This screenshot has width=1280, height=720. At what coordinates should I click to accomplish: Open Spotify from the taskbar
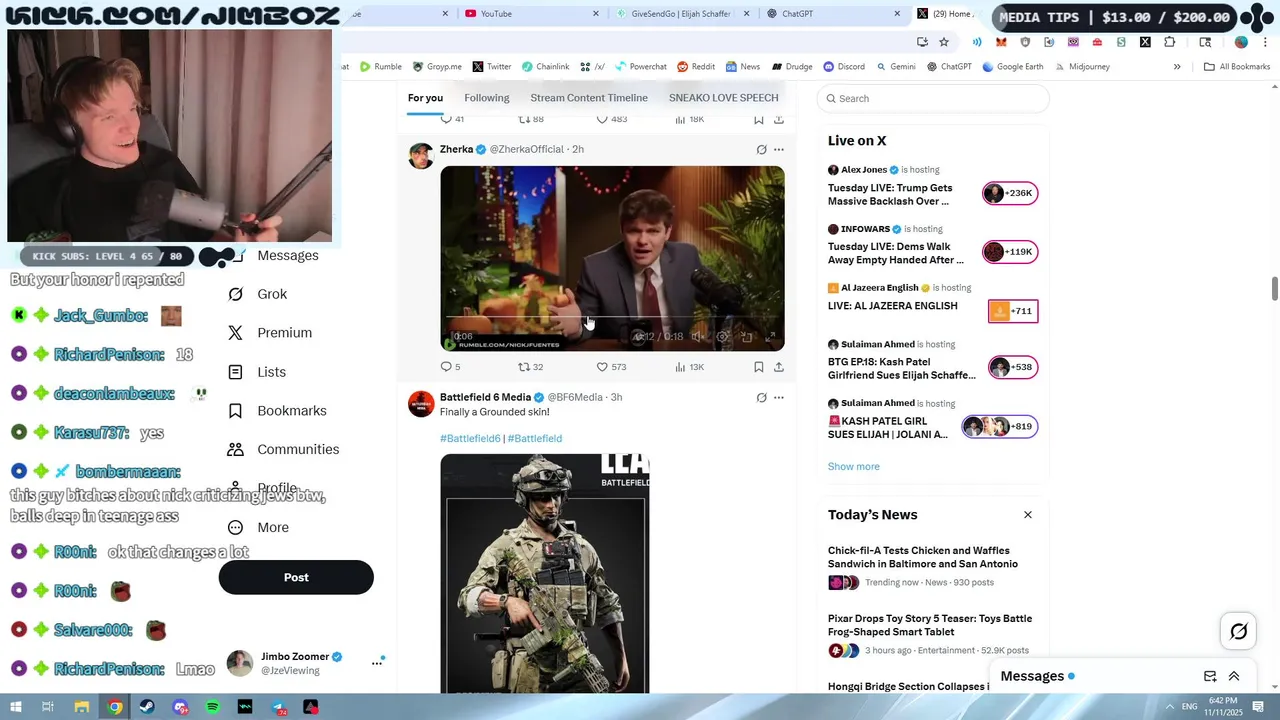(213, 707)
